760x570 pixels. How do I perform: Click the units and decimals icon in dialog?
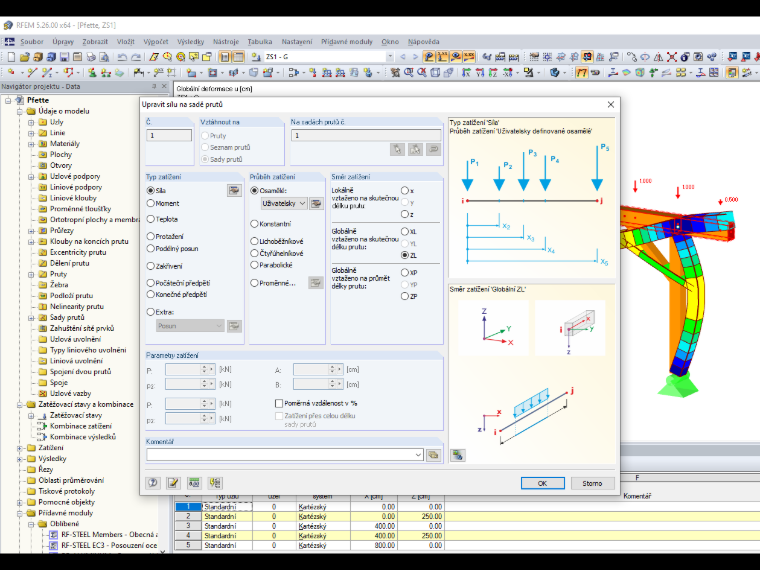(194, 483)
